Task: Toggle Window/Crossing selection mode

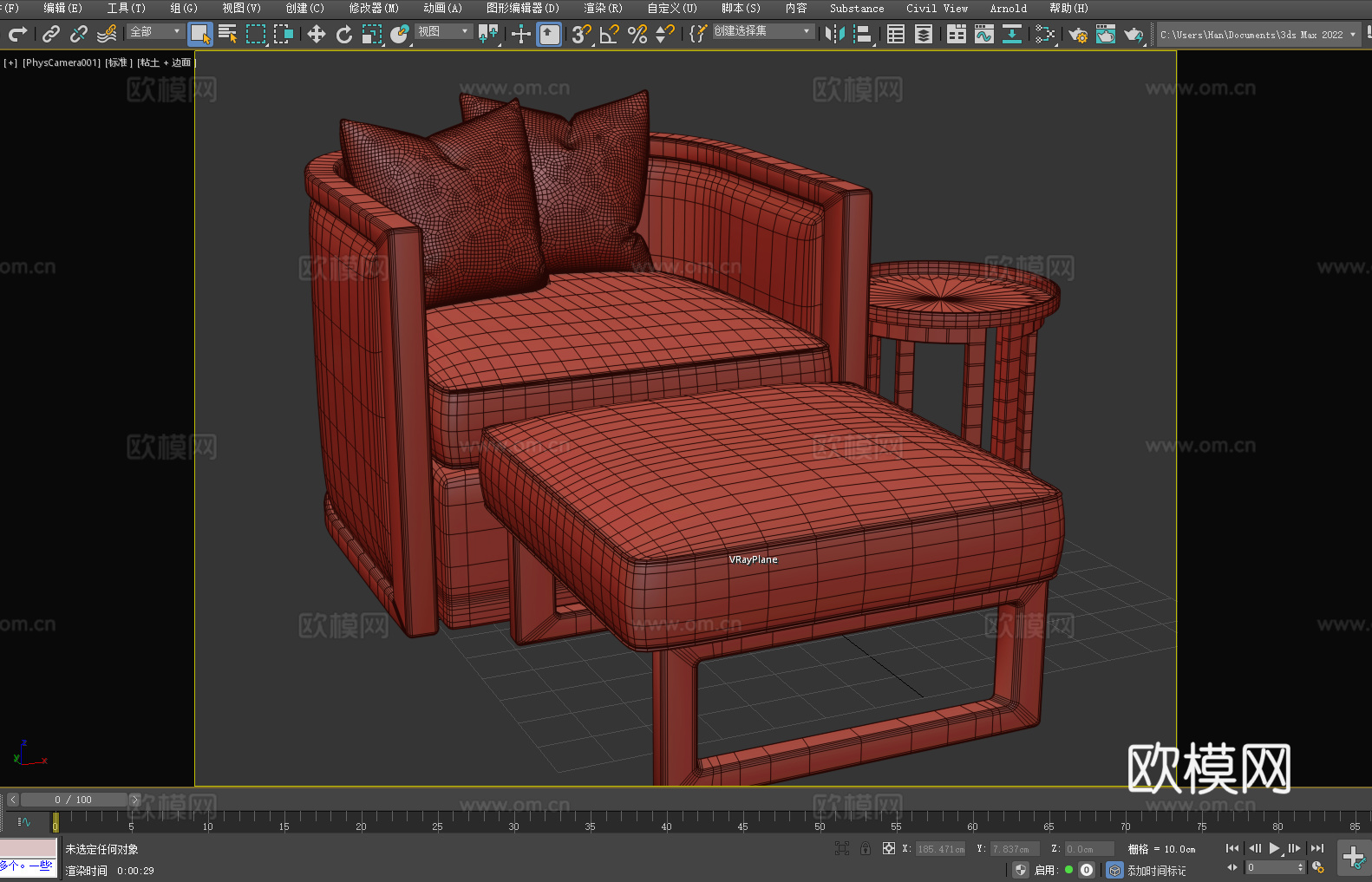Action: [x=284, y=34]
